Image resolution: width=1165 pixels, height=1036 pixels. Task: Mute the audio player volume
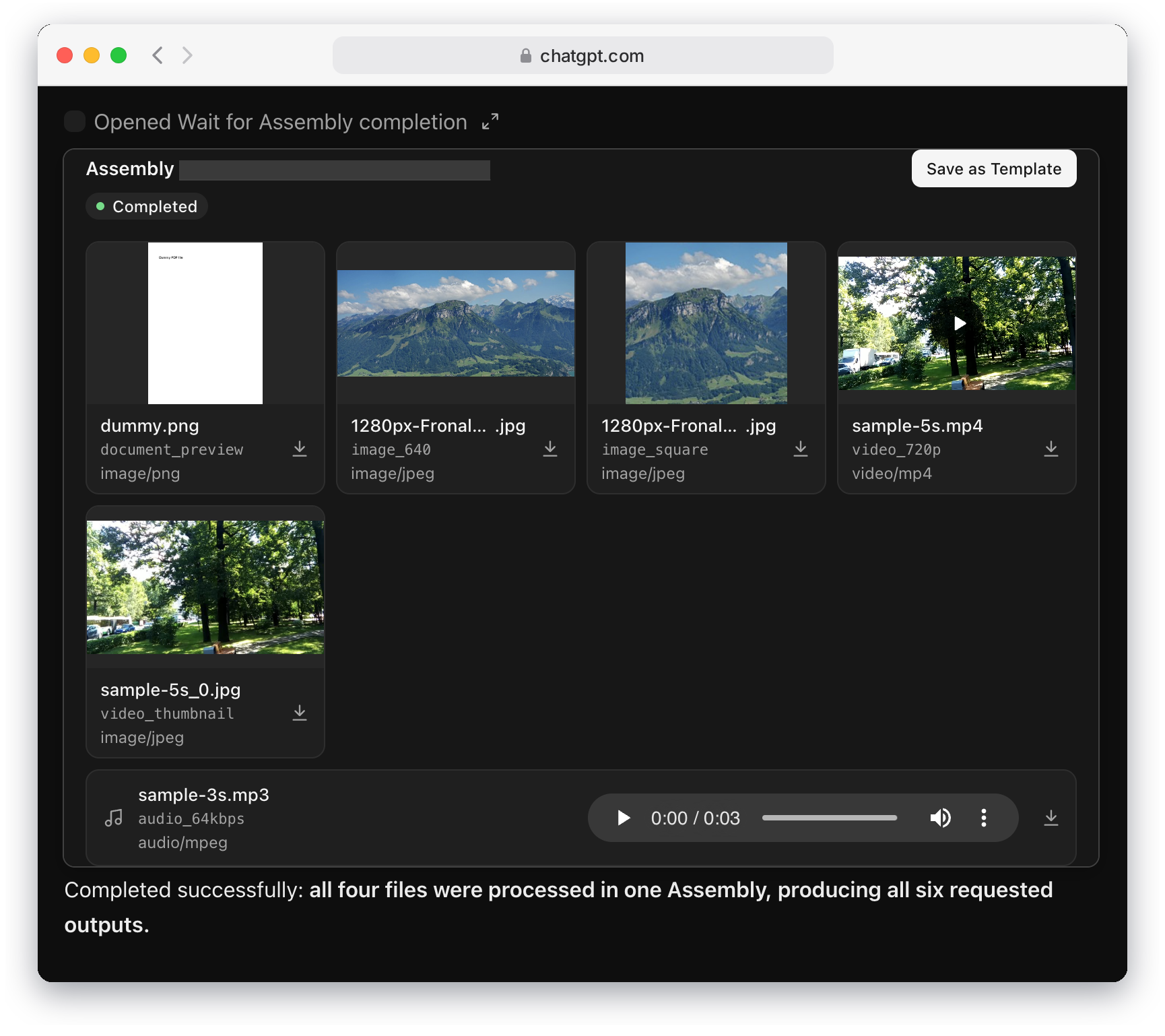coord(941,818)
